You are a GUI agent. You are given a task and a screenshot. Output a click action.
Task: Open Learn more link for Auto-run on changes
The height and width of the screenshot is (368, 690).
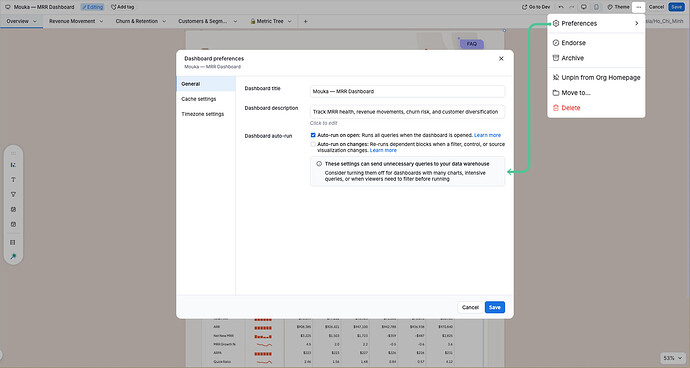click(x=383, y=150)
